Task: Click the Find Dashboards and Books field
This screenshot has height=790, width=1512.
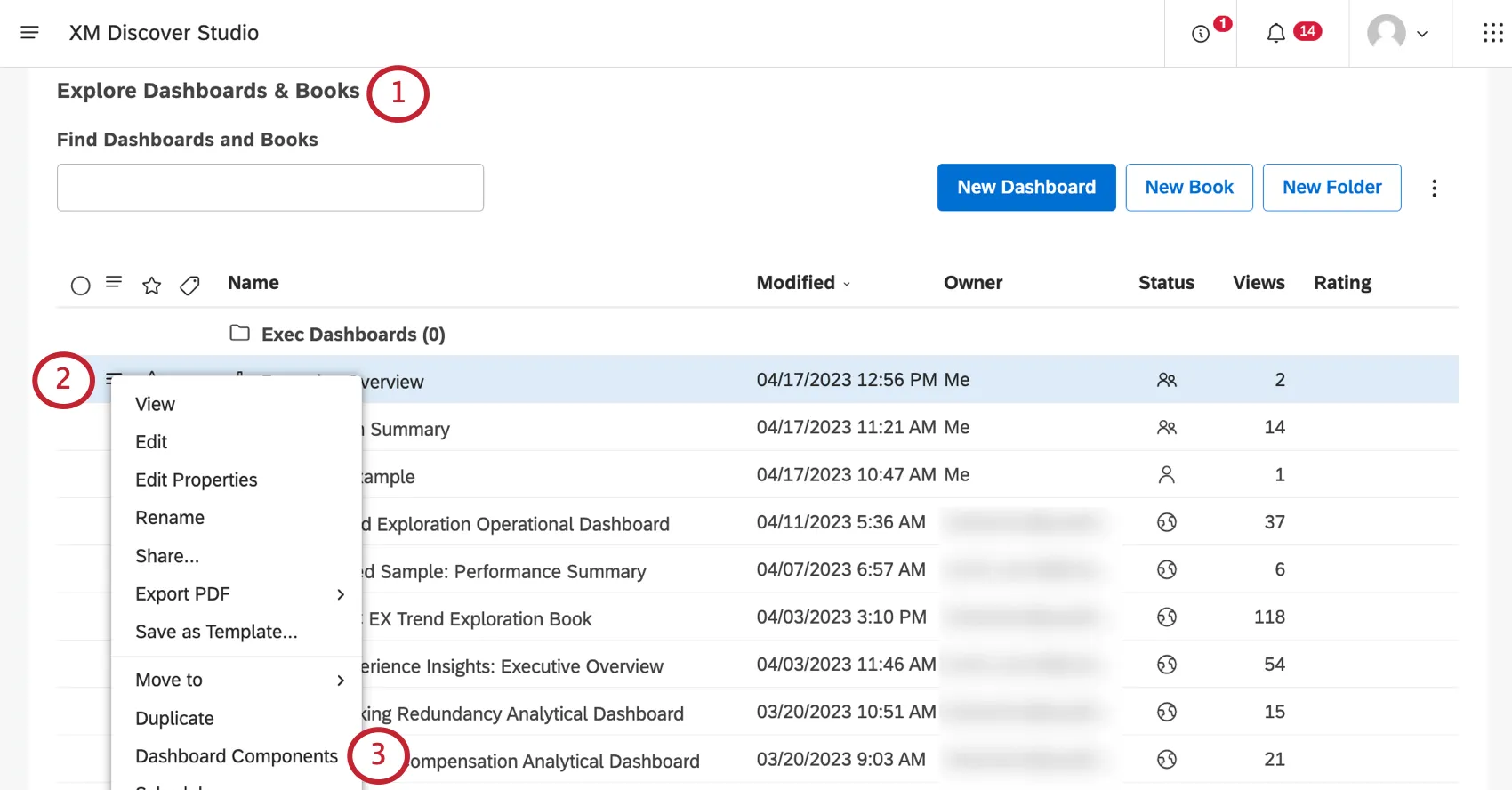Action: point(270,188)
